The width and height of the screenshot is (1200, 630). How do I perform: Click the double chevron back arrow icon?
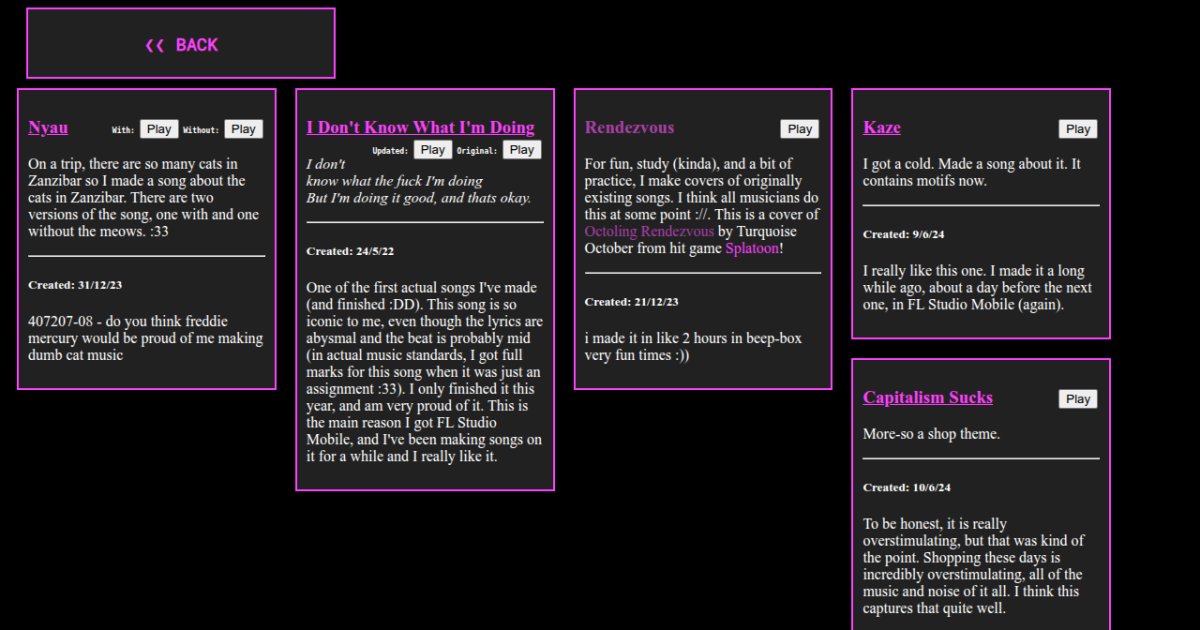click(154, 45)
